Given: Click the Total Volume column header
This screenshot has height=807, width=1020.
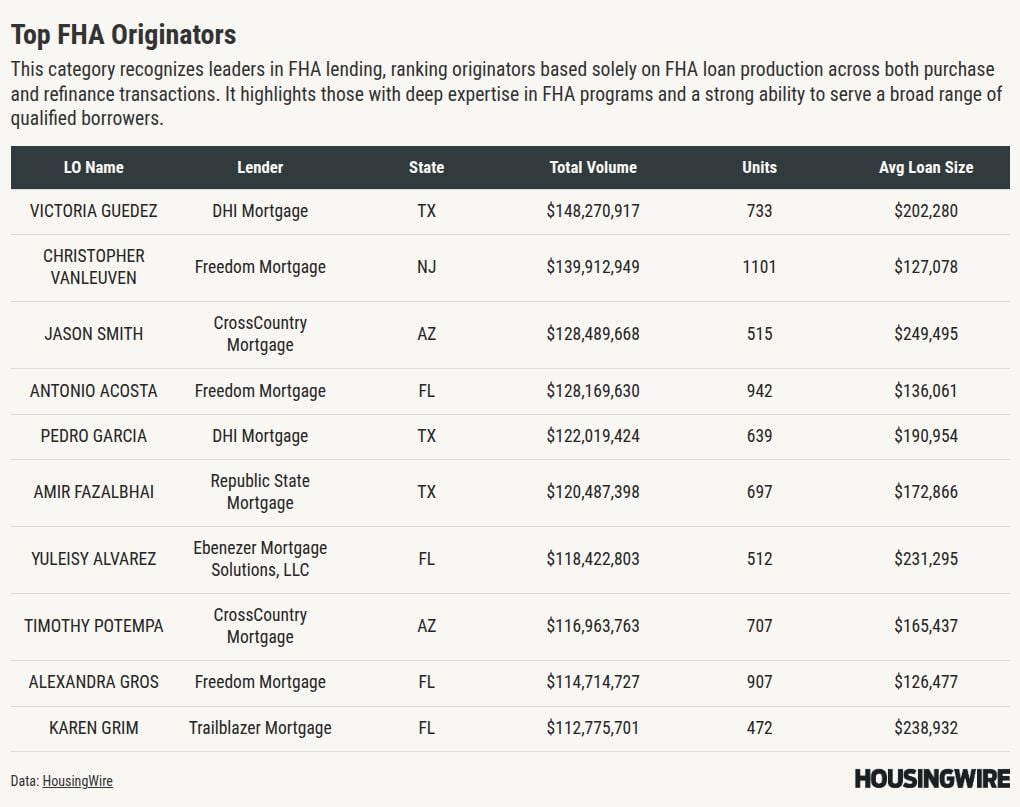Looking at the screenshot, I should (x=593, y=167).
